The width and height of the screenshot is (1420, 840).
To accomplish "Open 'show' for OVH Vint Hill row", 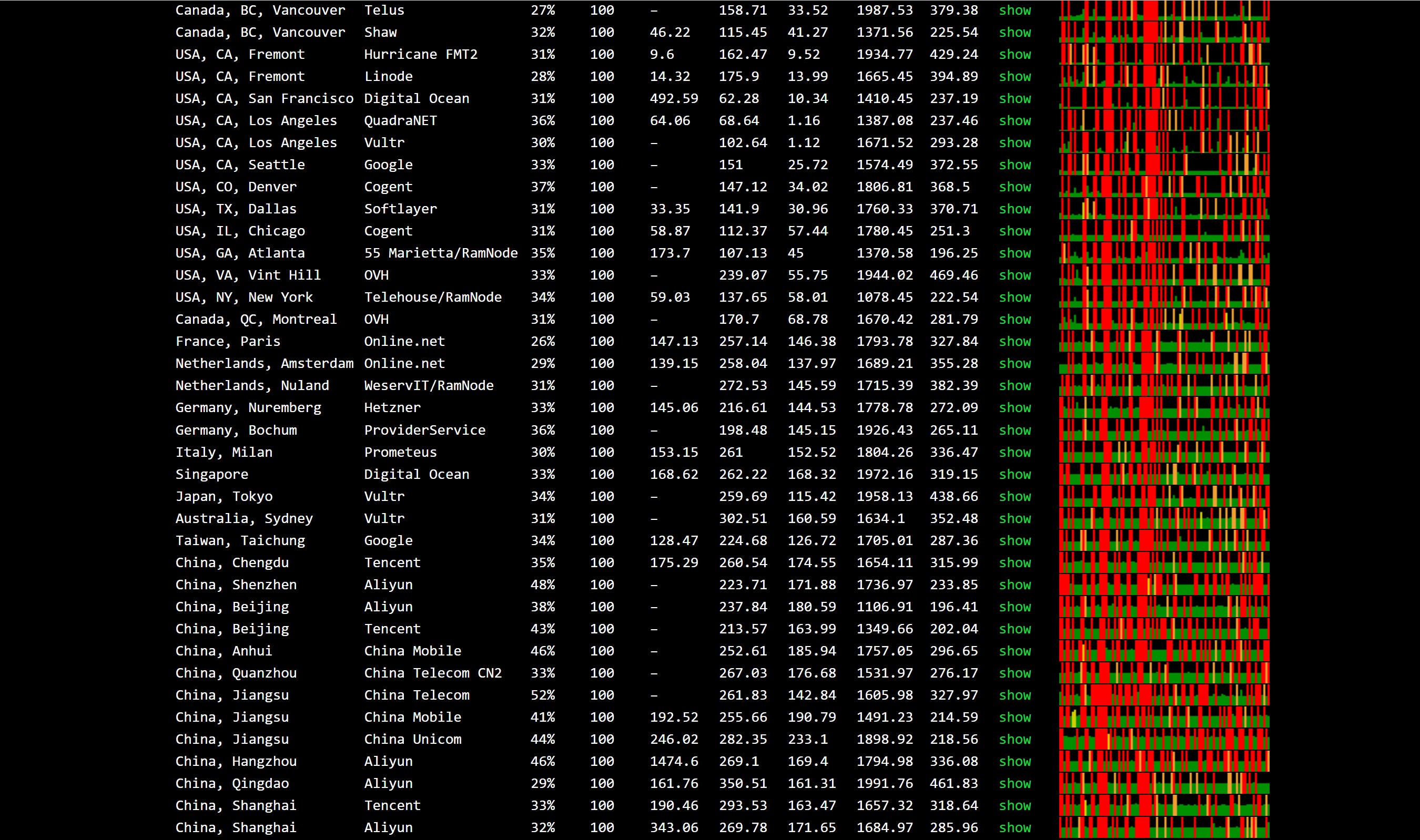I will pyautogui.click(x=1015, y=275).
